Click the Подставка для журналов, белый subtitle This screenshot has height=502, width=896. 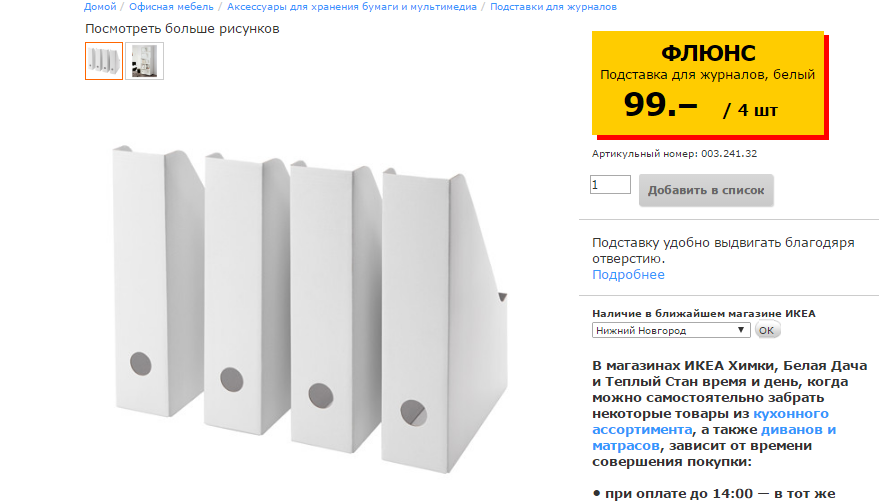point(707,75)
